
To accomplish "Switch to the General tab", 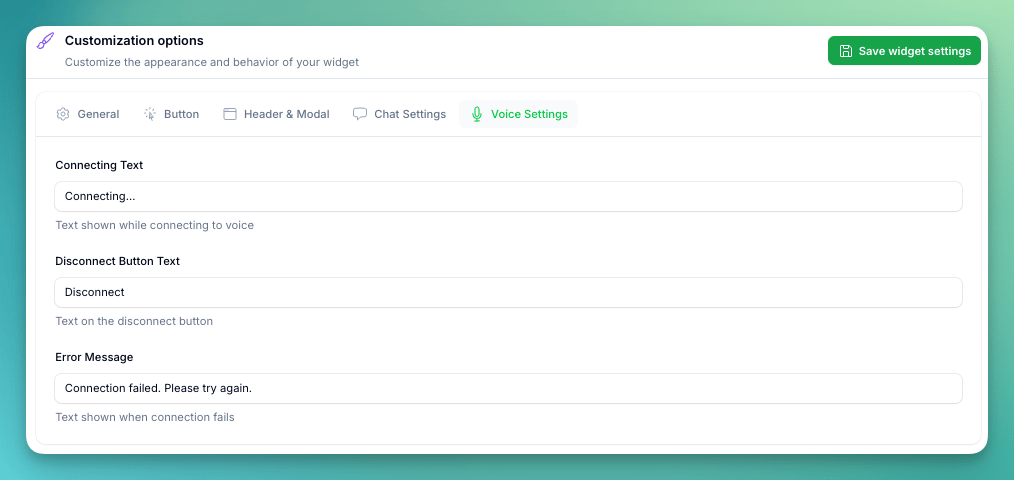I will tap(87, 115).
